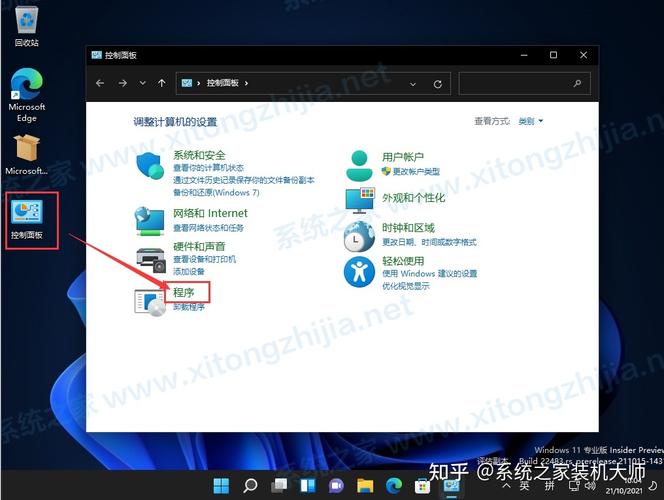
Task: Open 通过文件历史记录保存你的文件备份副本 link
Action: 243,180
